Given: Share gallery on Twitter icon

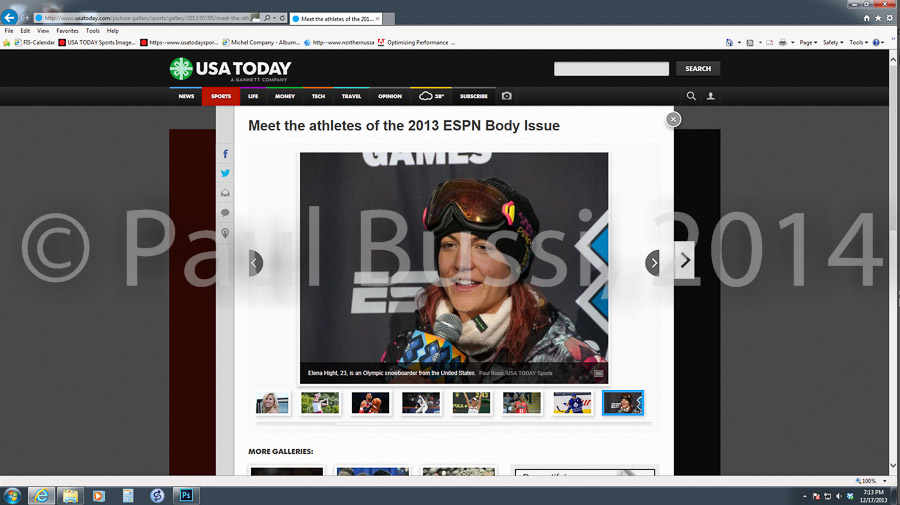Looking at the screenshot, I should click(x=225, y=173).
